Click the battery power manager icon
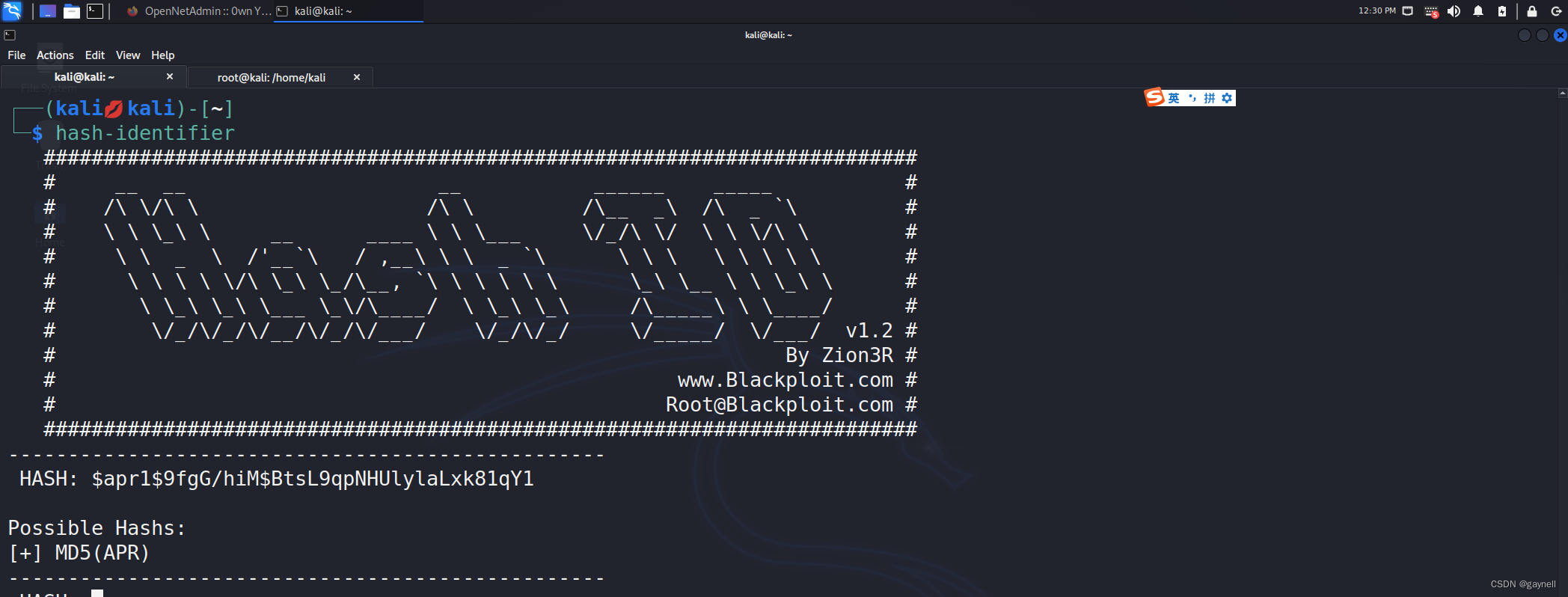1568x597 pixels. pos(1501,11)
